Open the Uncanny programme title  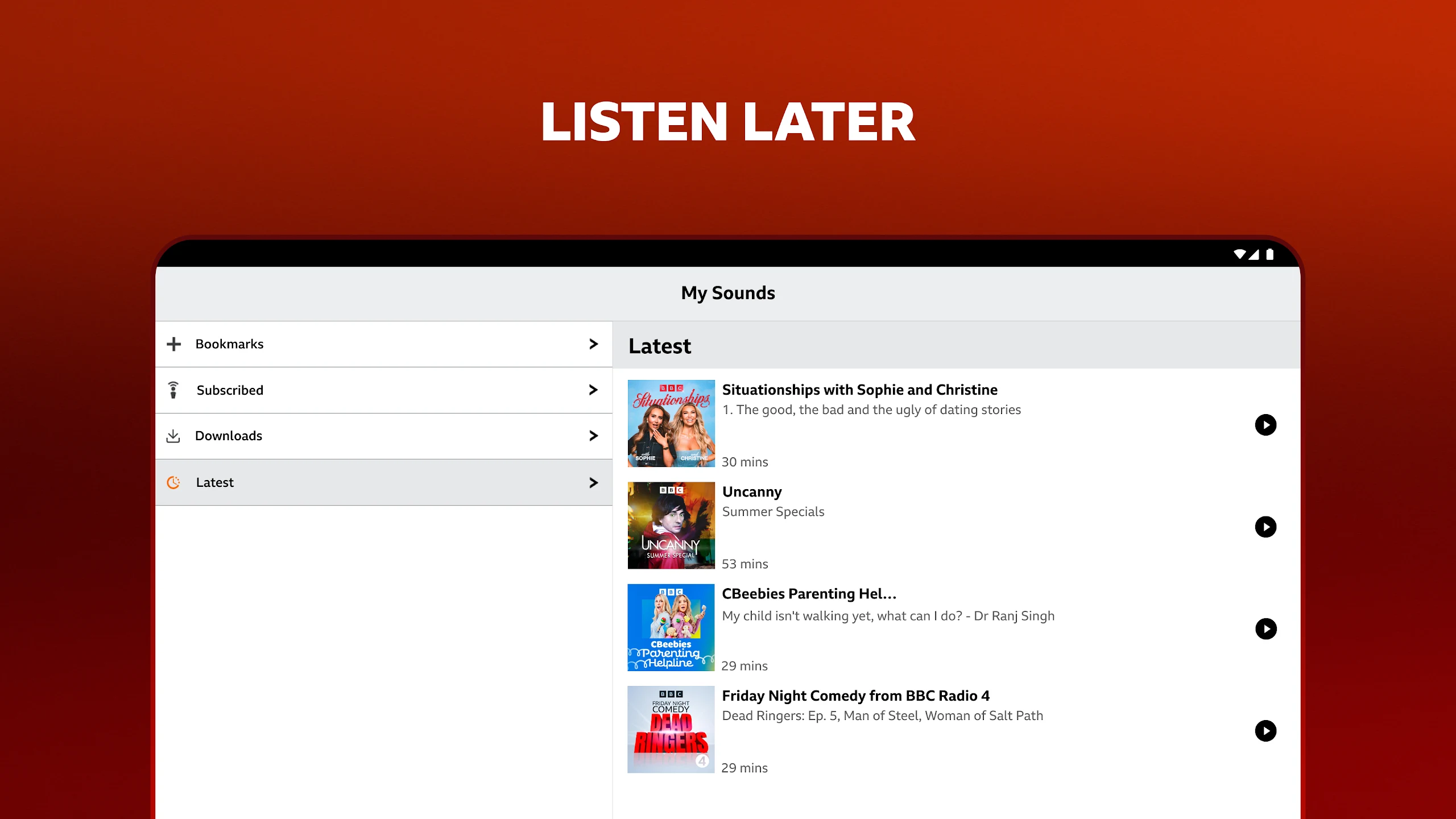click(752, 492)
